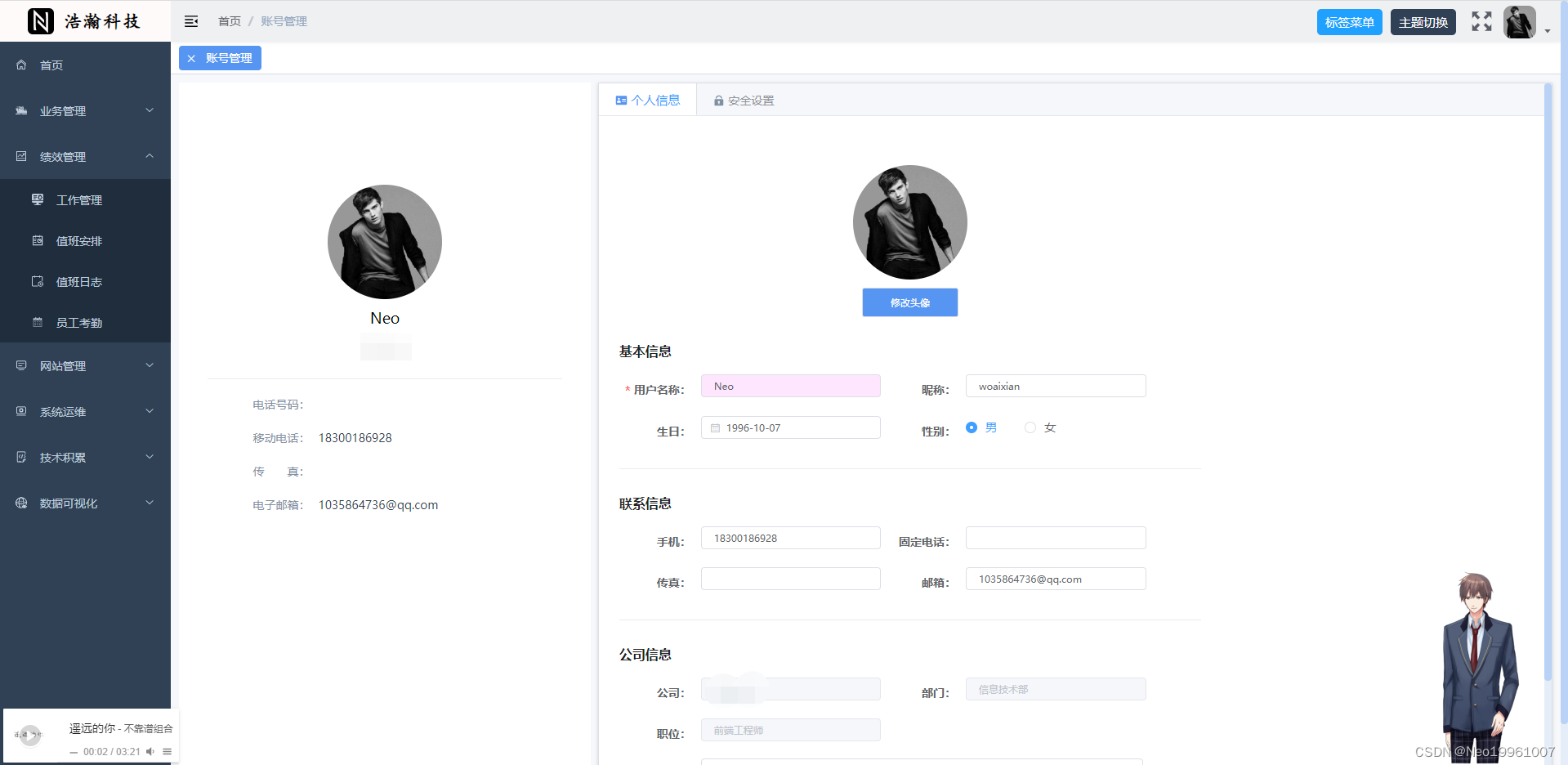The image size is (1568, 765).
Task: Click the 修改头像 button
Action: point(909,302)
